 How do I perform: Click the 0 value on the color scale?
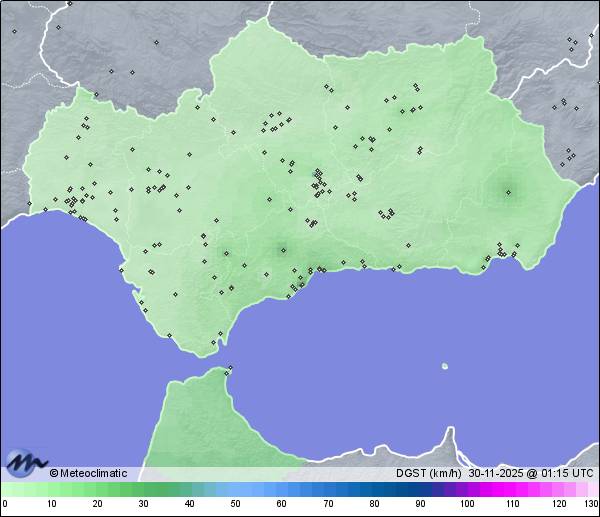coord(5,503)
